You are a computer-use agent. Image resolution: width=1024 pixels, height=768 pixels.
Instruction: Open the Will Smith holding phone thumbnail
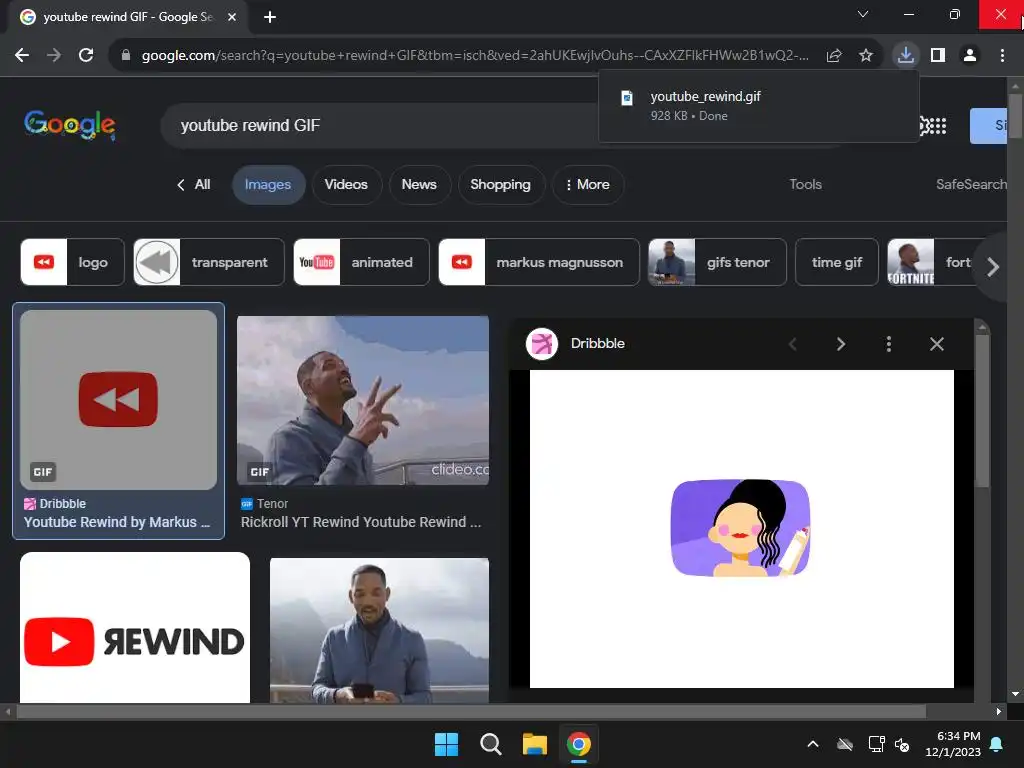(379, 630)
